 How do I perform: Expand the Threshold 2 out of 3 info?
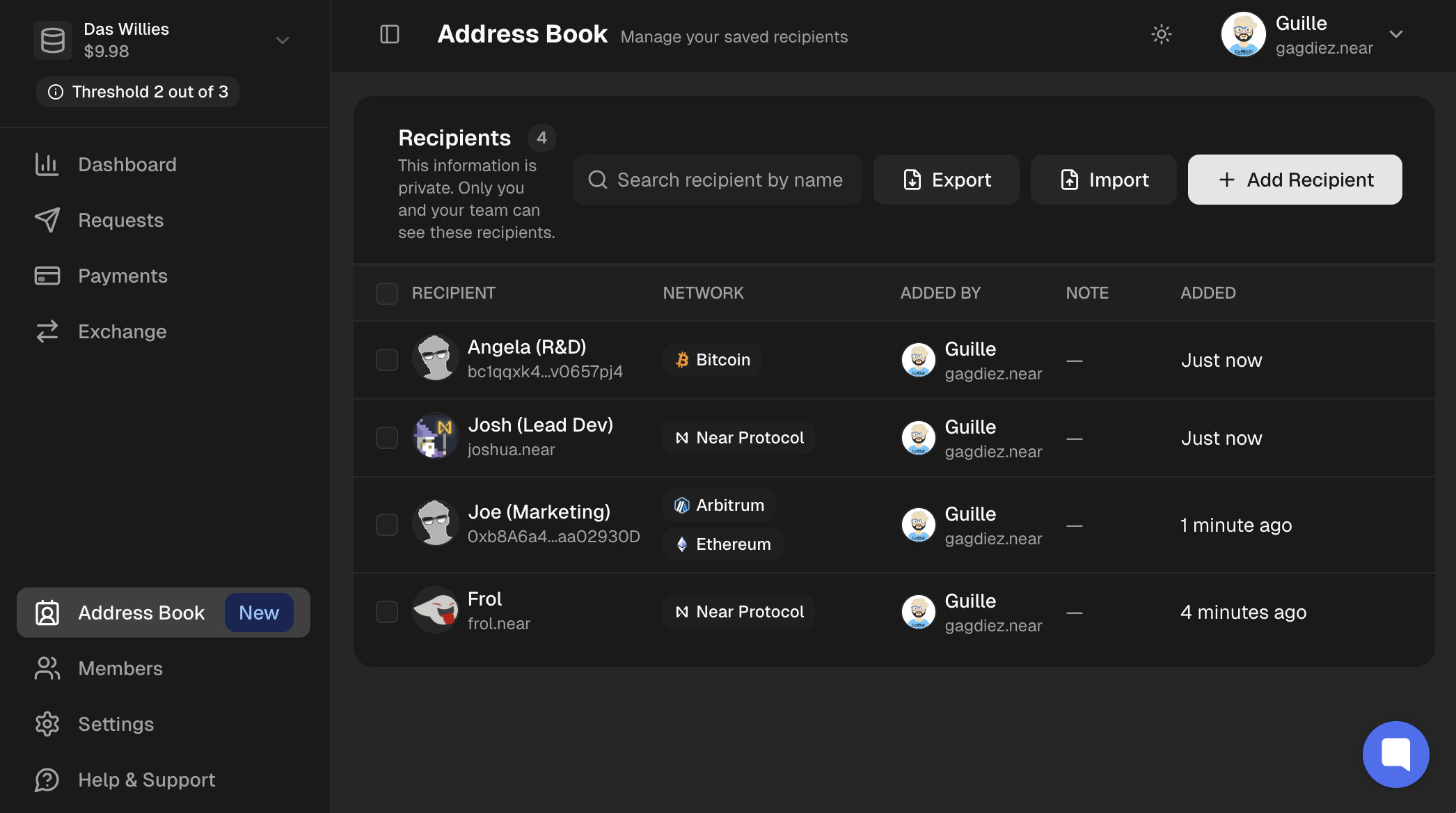137,91
